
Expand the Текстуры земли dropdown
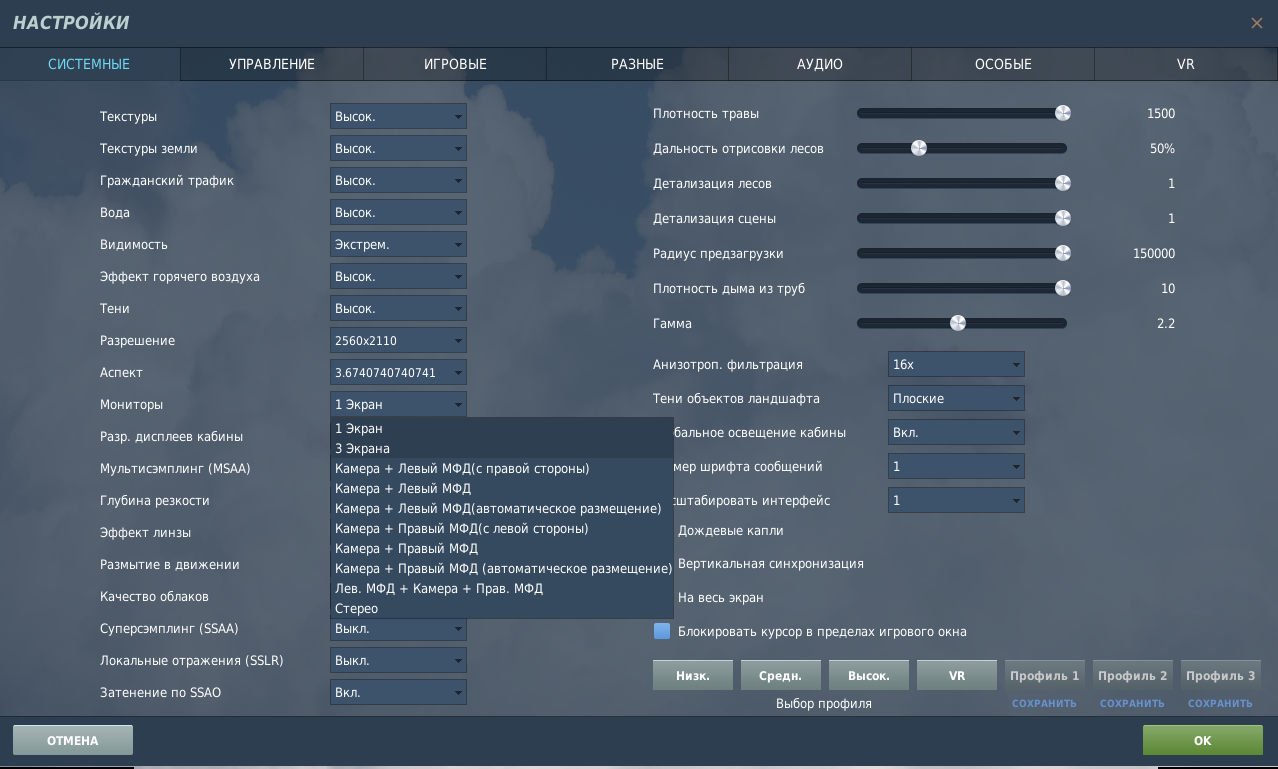pyautogui.click(x=398, y=148)
